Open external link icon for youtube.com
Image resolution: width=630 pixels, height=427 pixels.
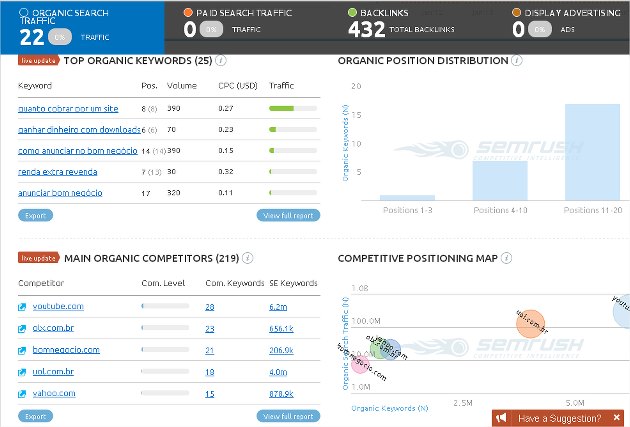pos(22,307)
